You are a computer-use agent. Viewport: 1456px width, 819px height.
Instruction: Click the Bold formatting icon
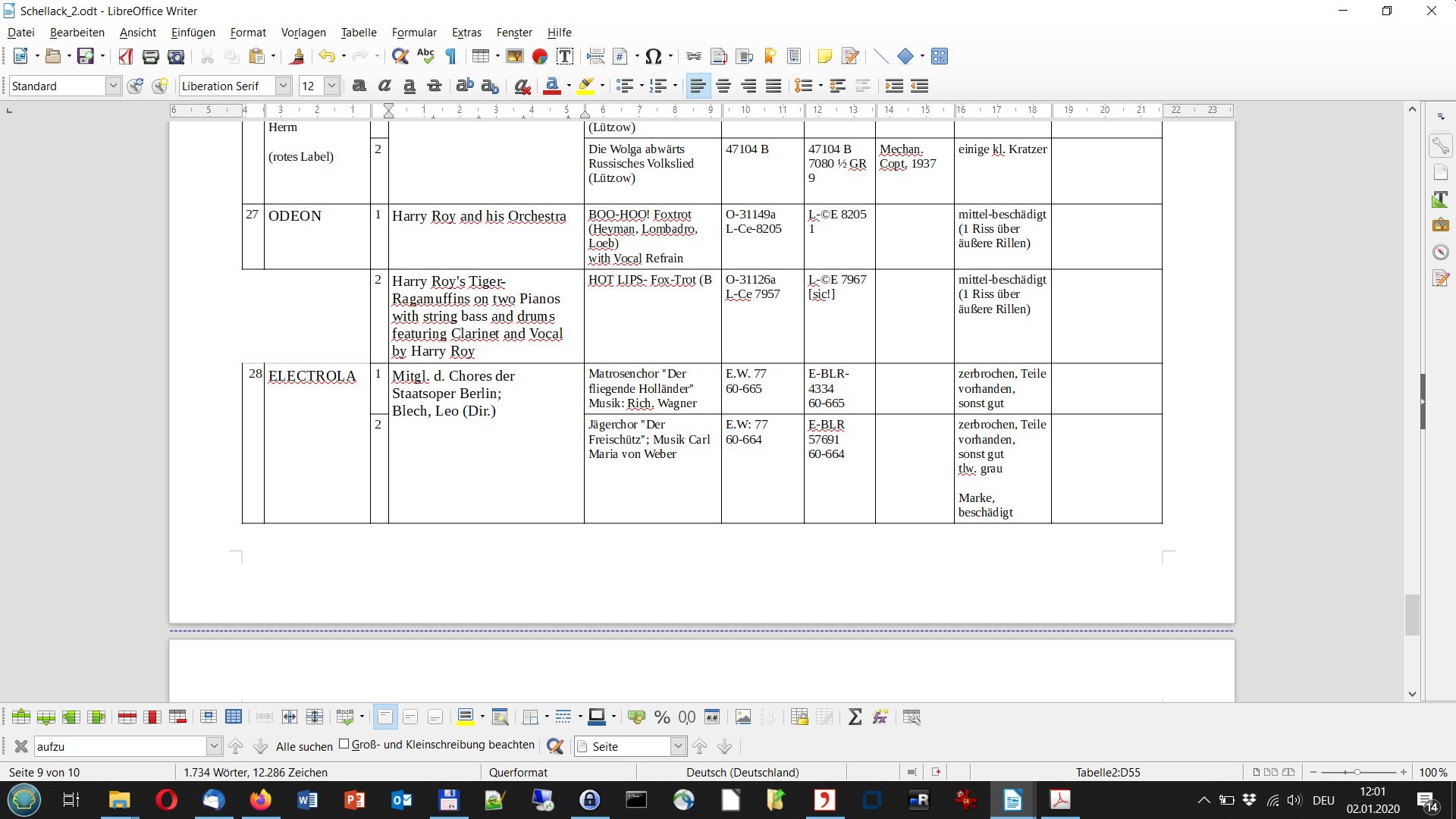click(359, 86)
